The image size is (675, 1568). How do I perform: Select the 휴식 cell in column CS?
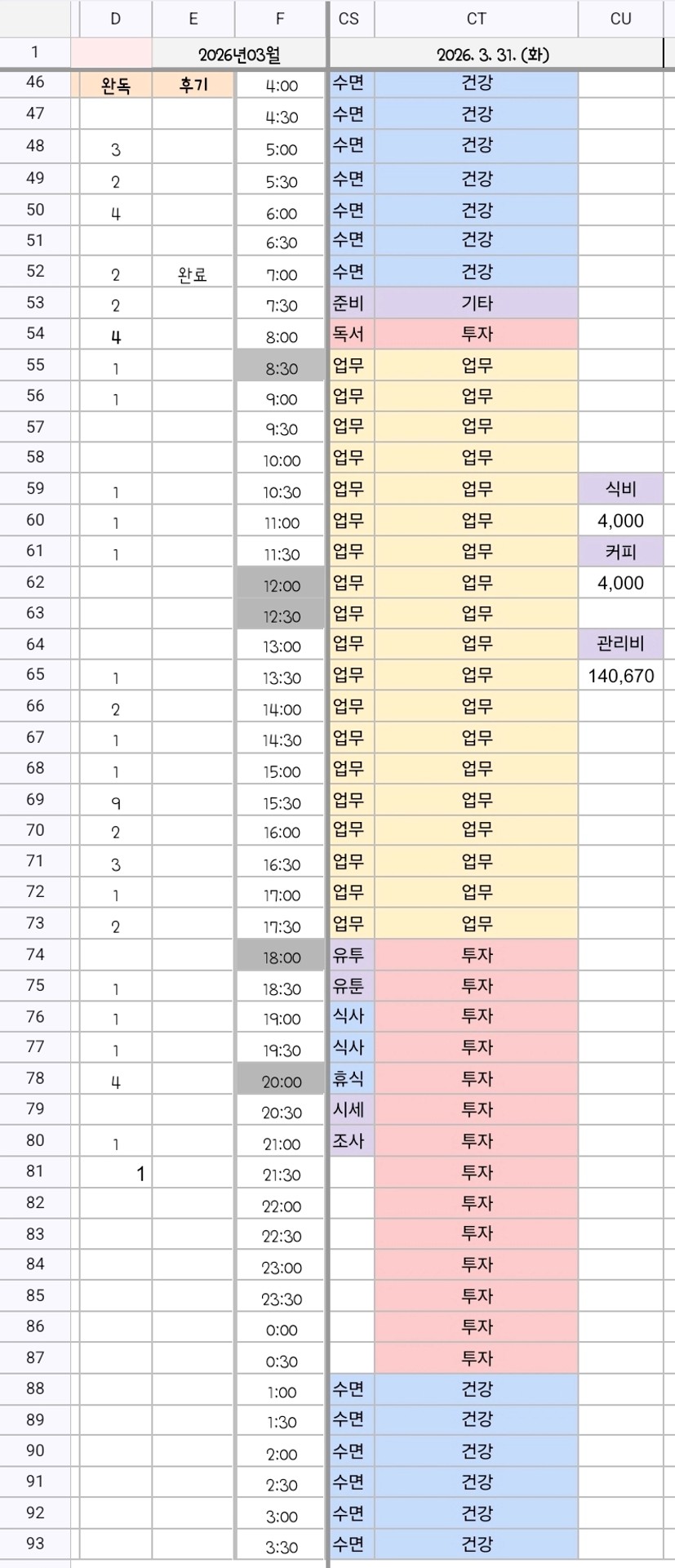click(x=349, y=1079)
